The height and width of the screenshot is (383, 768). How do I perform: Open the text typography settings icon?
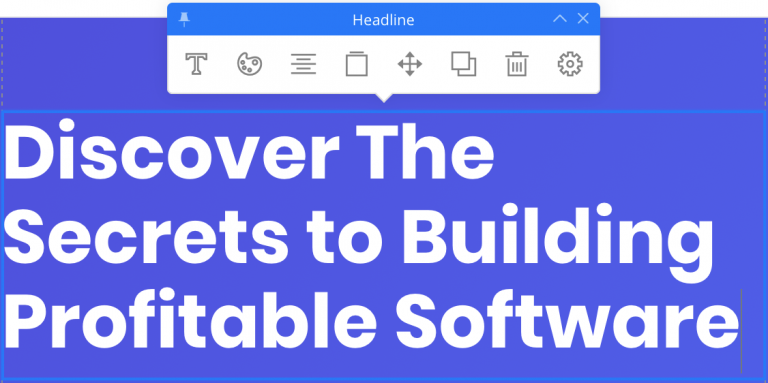196,64
